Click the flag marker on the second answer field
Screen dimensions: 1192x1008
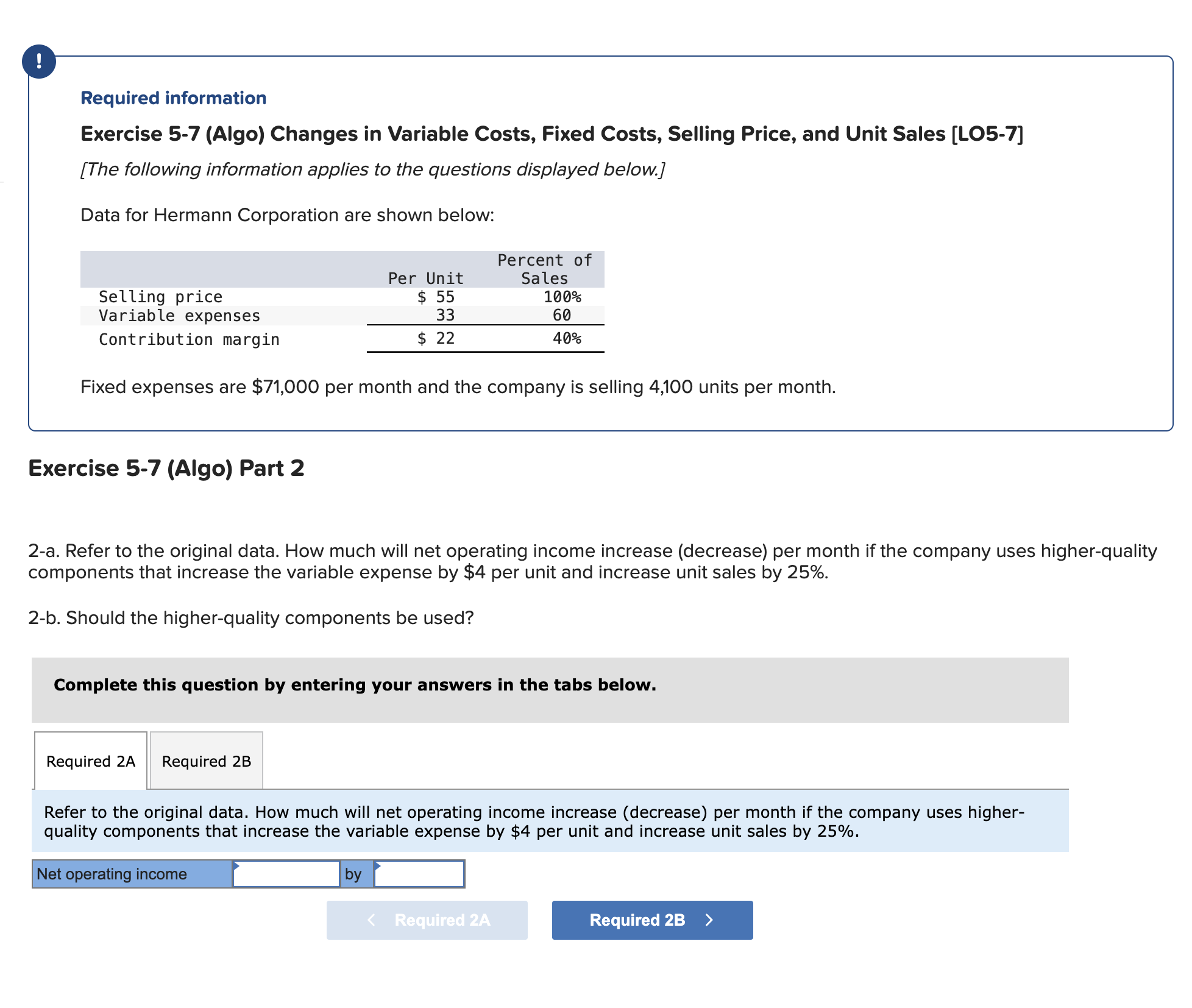(378, 864)
